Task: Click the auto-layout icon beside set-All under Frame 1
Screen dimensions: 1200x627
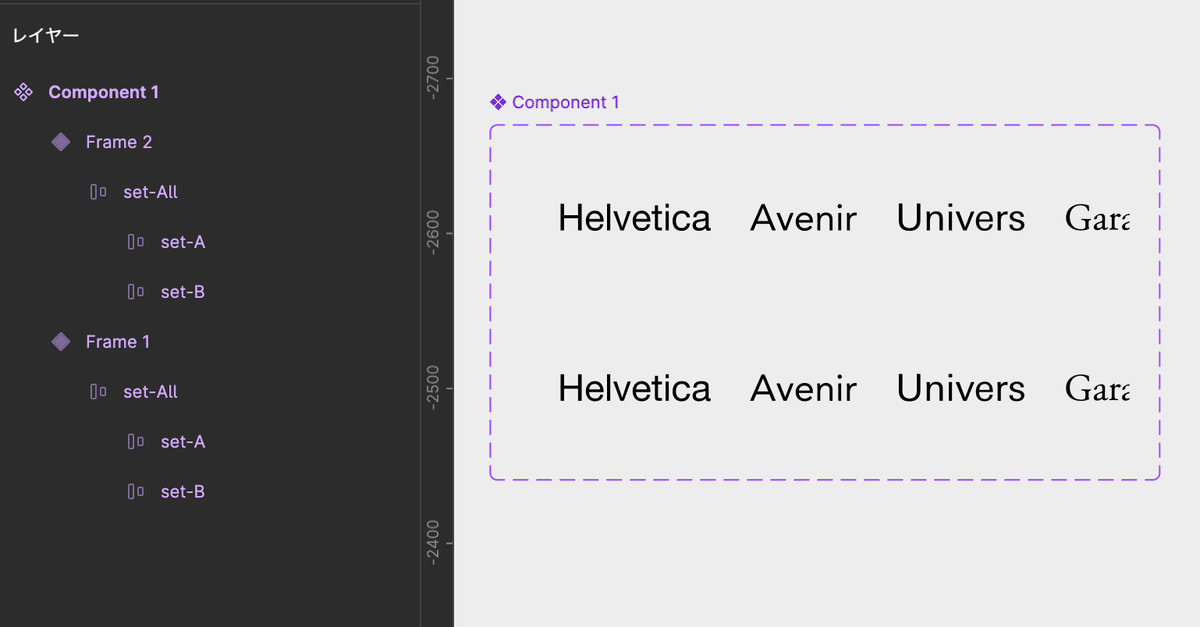Action: coord(98,392)
